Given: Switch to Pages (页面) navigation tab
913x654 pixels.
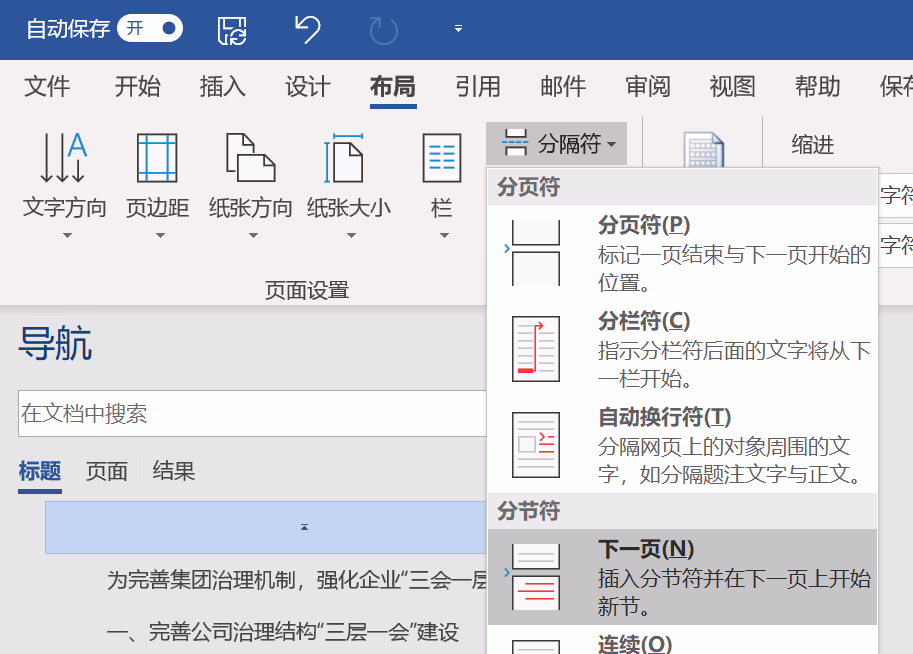Looking at the screenshot, I should click(107, 471).
